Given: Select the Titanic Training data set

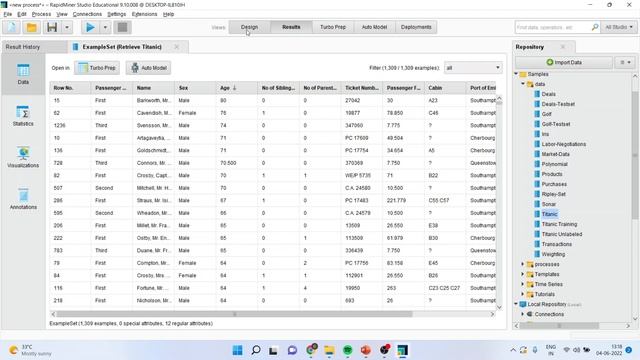Looking at the screenshot, I should (x=559, y=224).
